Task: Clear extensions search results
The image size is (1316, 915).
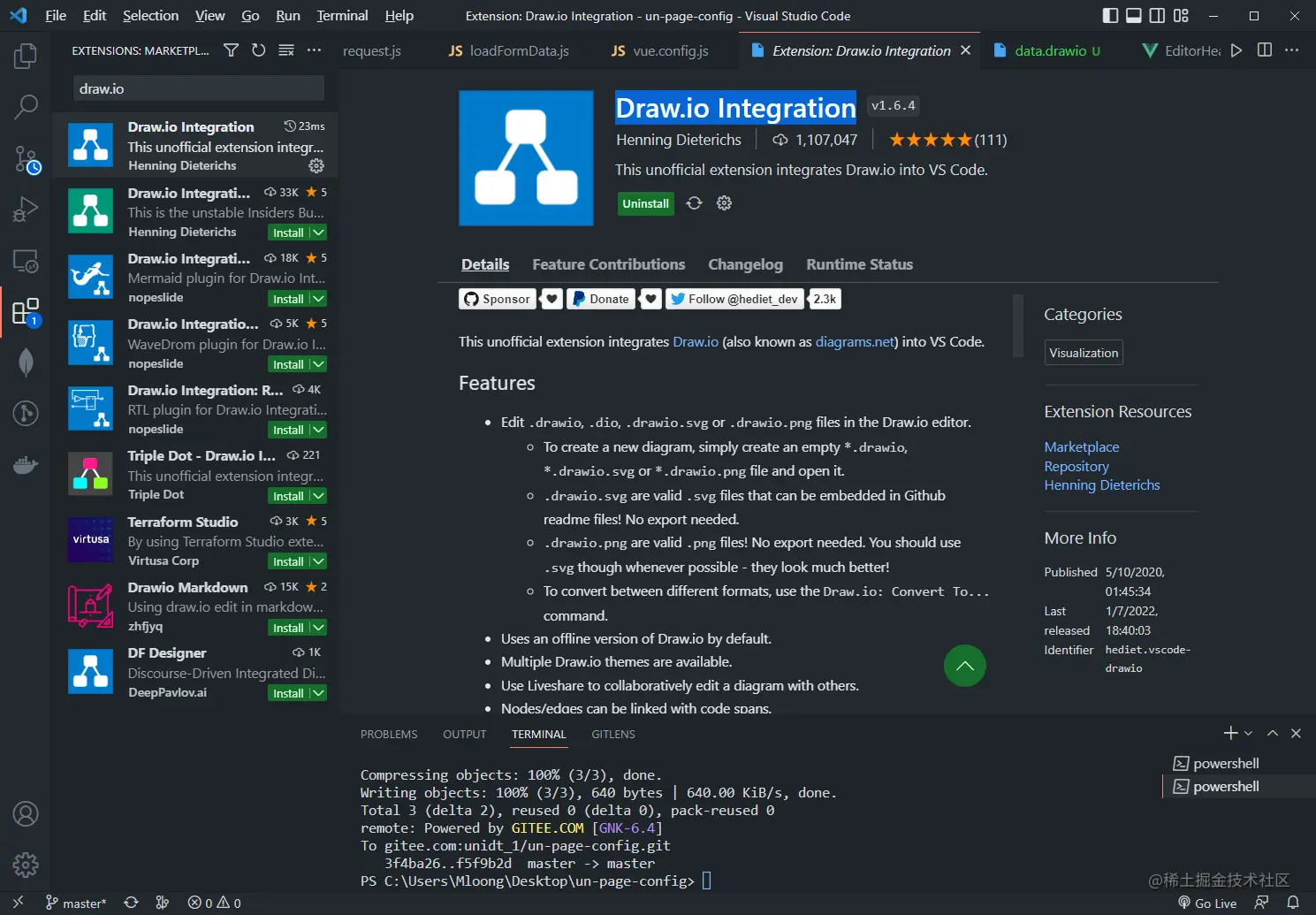Action: point(286,50)
